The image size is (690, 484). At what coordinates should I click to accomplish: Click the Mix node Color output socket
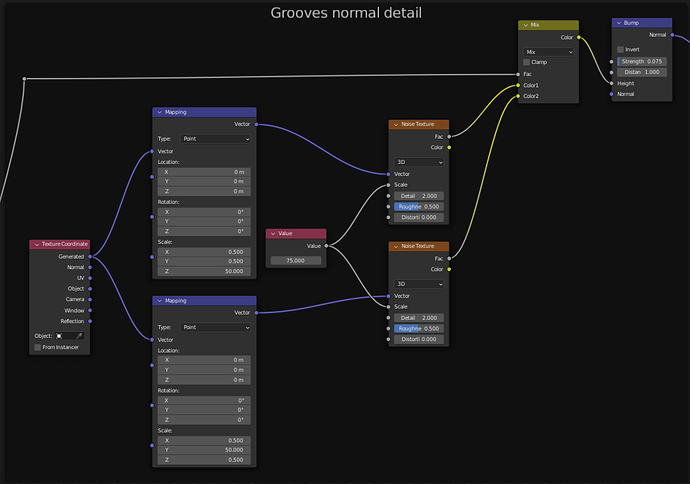pos(579,37)
